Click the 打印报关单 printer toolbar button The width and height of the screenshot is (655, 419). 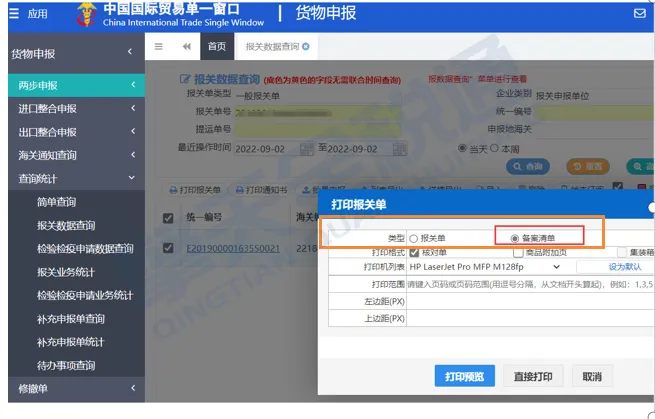click(195, 190)
